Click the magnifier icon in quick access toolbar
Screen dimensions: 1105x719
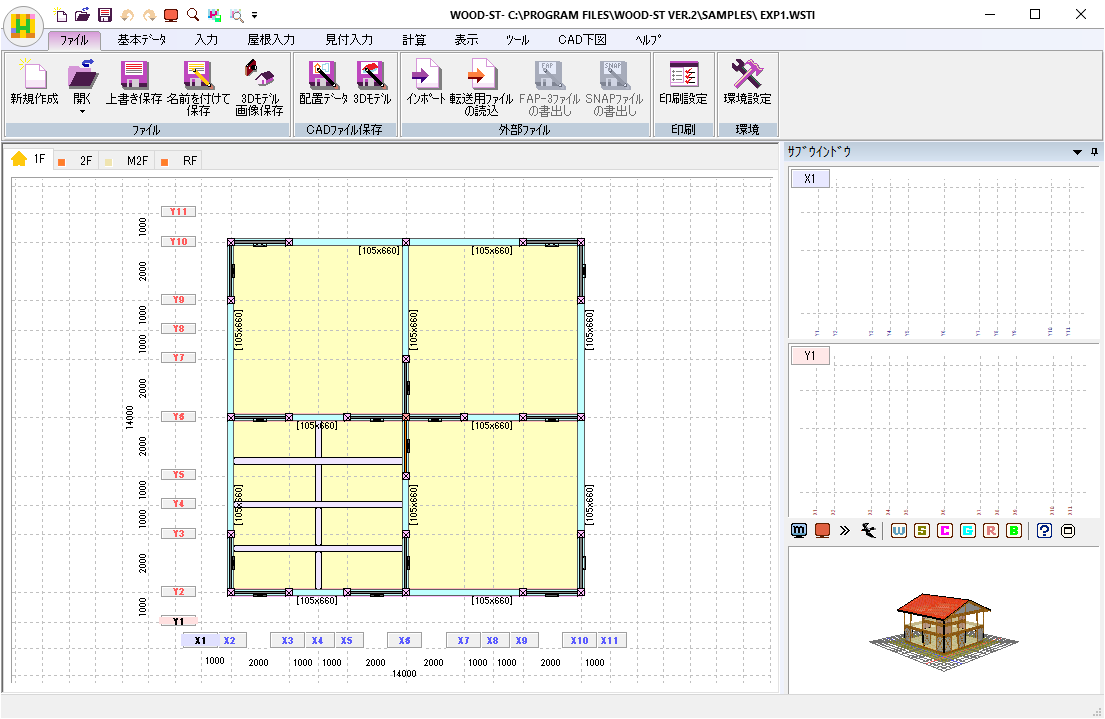(192, 15)
